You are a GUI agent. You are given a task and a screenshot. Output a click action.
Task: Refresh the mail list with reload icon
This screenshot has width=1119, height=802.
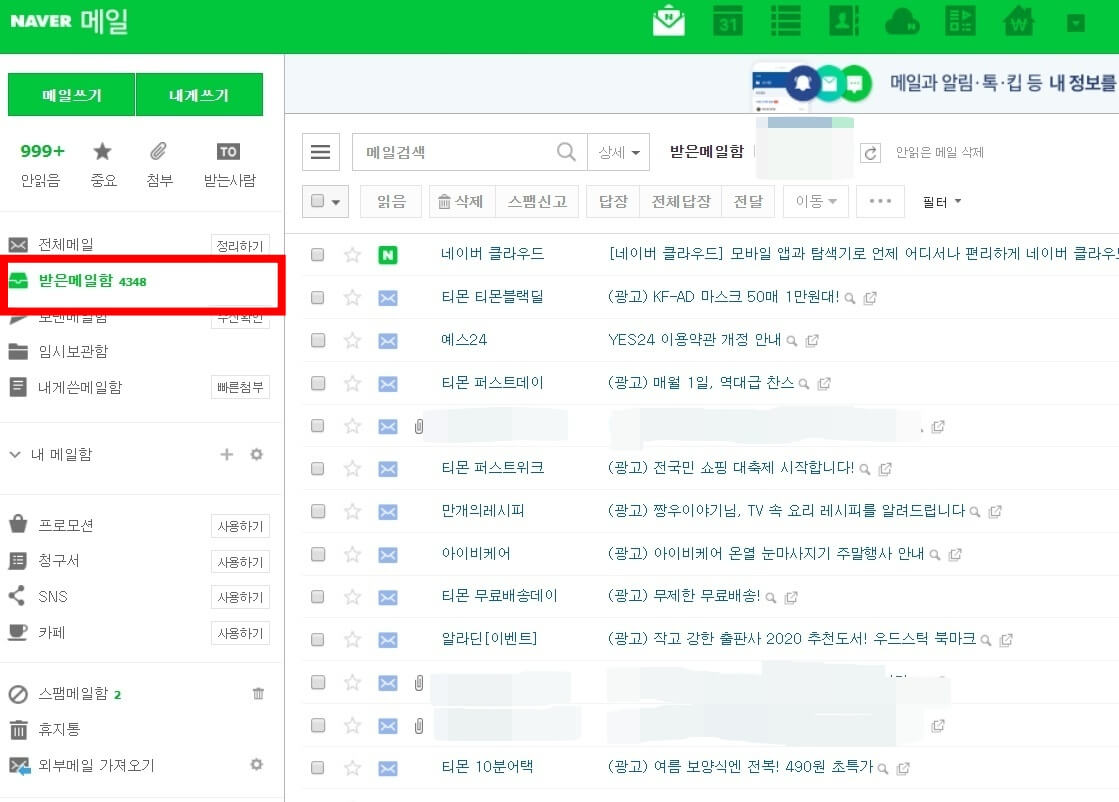[x=870, y=153]
